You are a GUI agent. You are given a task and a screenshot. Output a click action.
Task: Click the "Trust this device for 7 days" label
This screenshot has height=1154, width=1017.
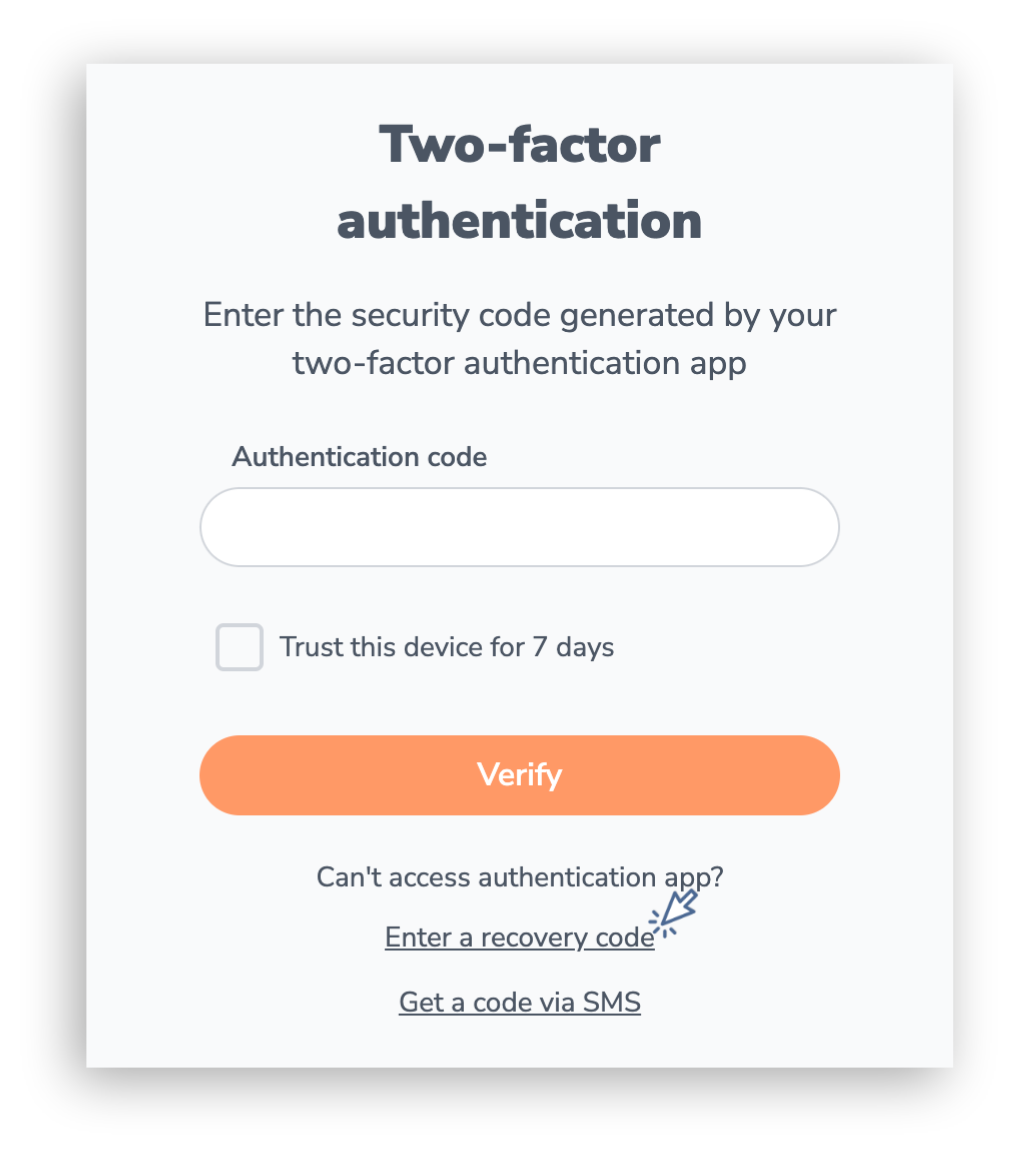446,647
